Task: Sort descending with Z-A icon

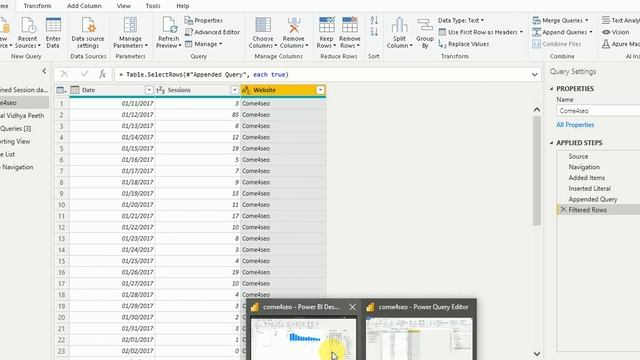Action: 374,32
